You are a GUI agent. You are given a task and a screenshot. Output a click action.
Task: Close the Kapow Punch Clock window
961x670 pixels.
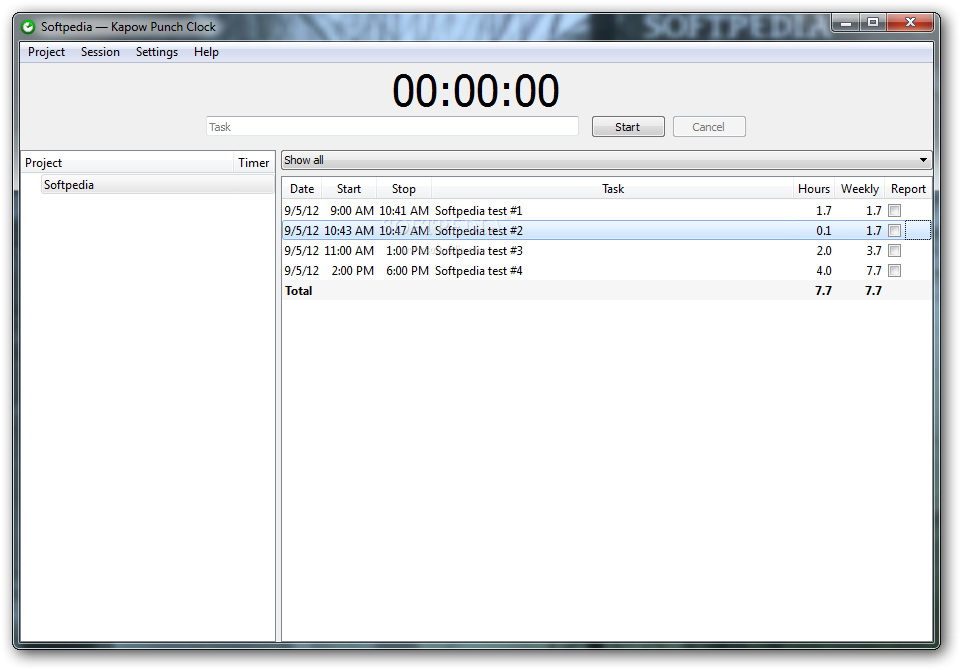click(x=910, y=23)
